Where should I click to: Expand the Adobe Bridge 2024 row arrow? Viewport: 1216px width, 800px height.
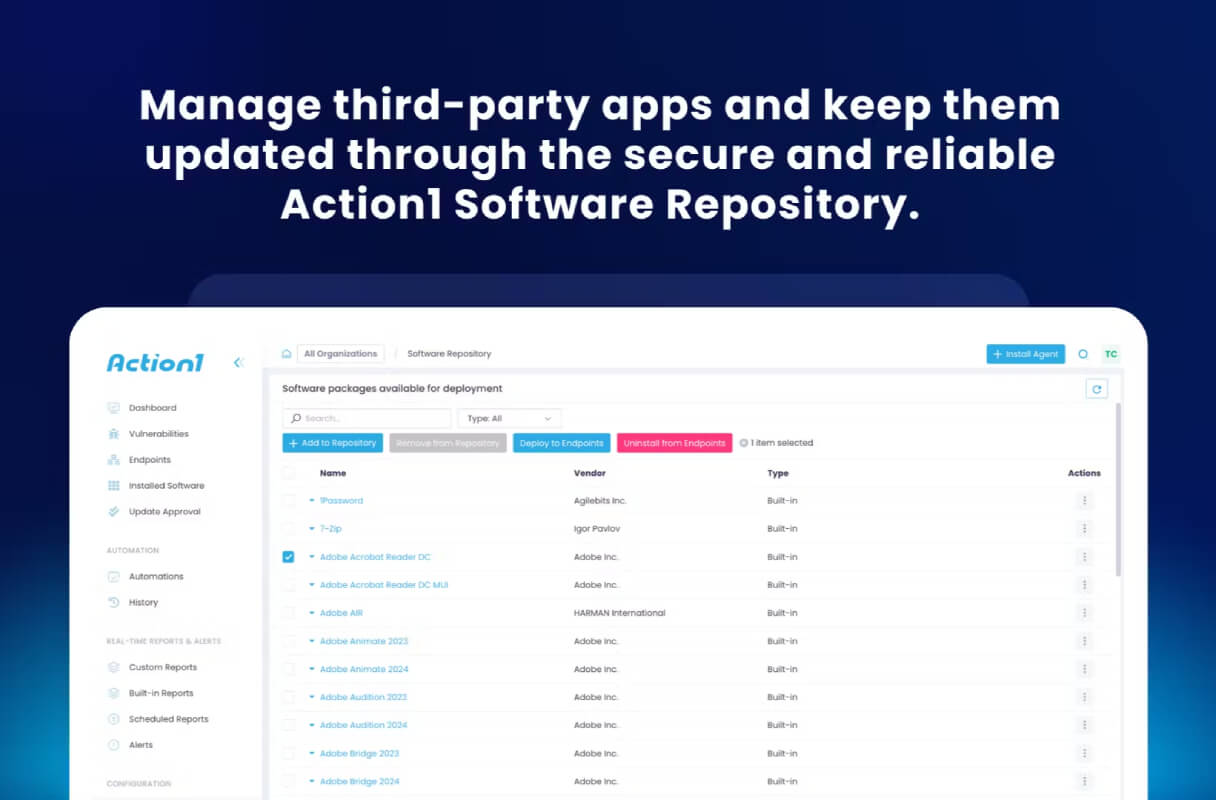(312, 781)
